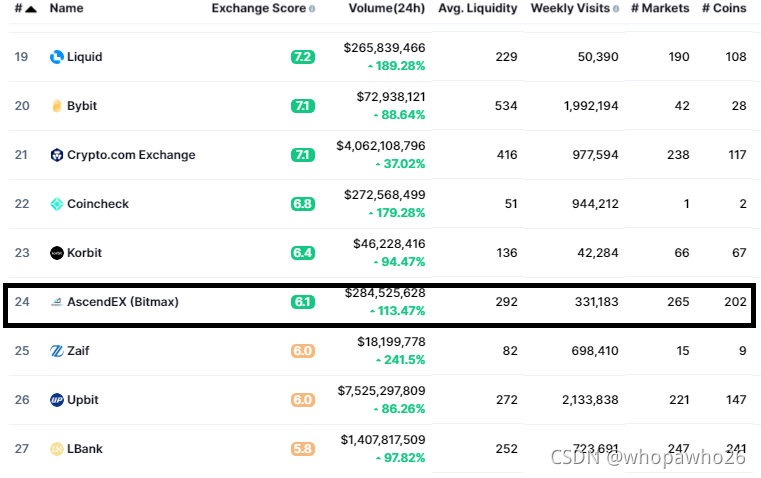Click volume value $265,839,466

[384, 48]
